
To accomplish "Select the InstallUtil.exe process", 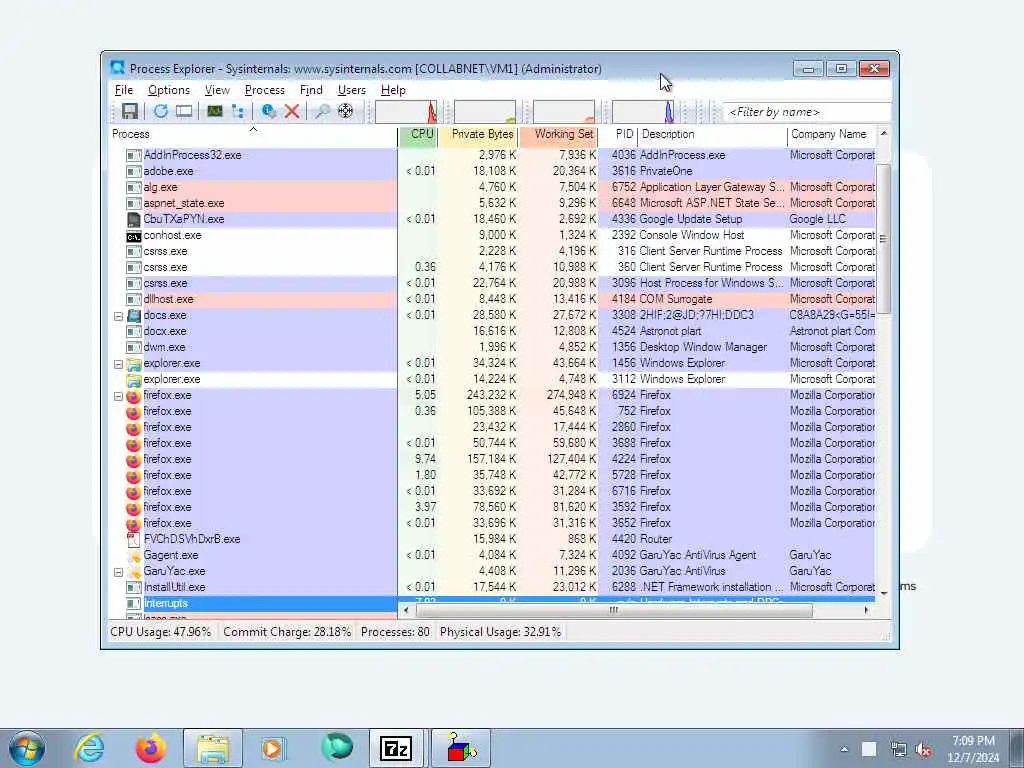I will pos(493,588).
